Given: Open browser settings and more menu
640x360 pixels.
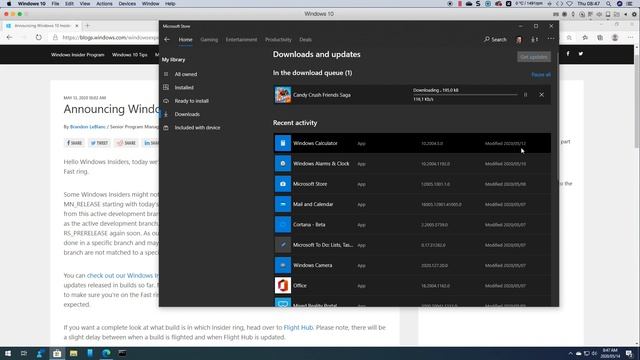Looking at the screenshot, I should point(630,38).
